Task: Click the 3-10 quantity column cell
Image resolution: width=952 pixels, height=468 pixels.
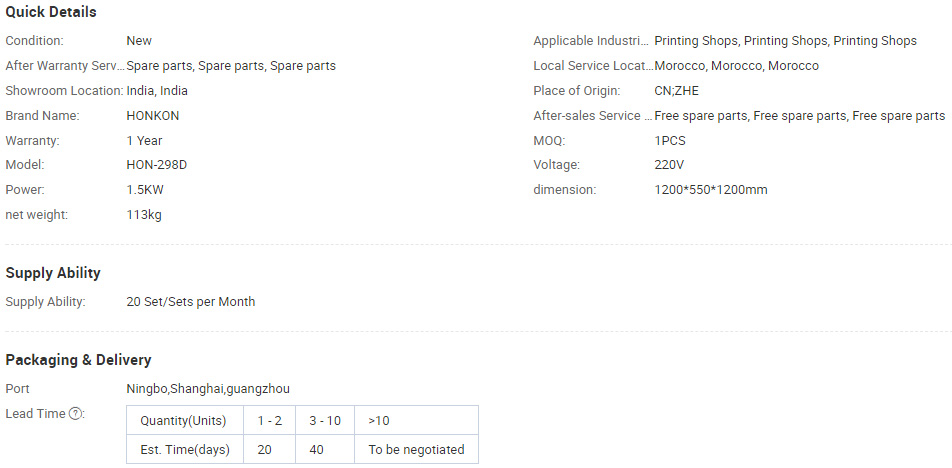Action: coord(325,421)
